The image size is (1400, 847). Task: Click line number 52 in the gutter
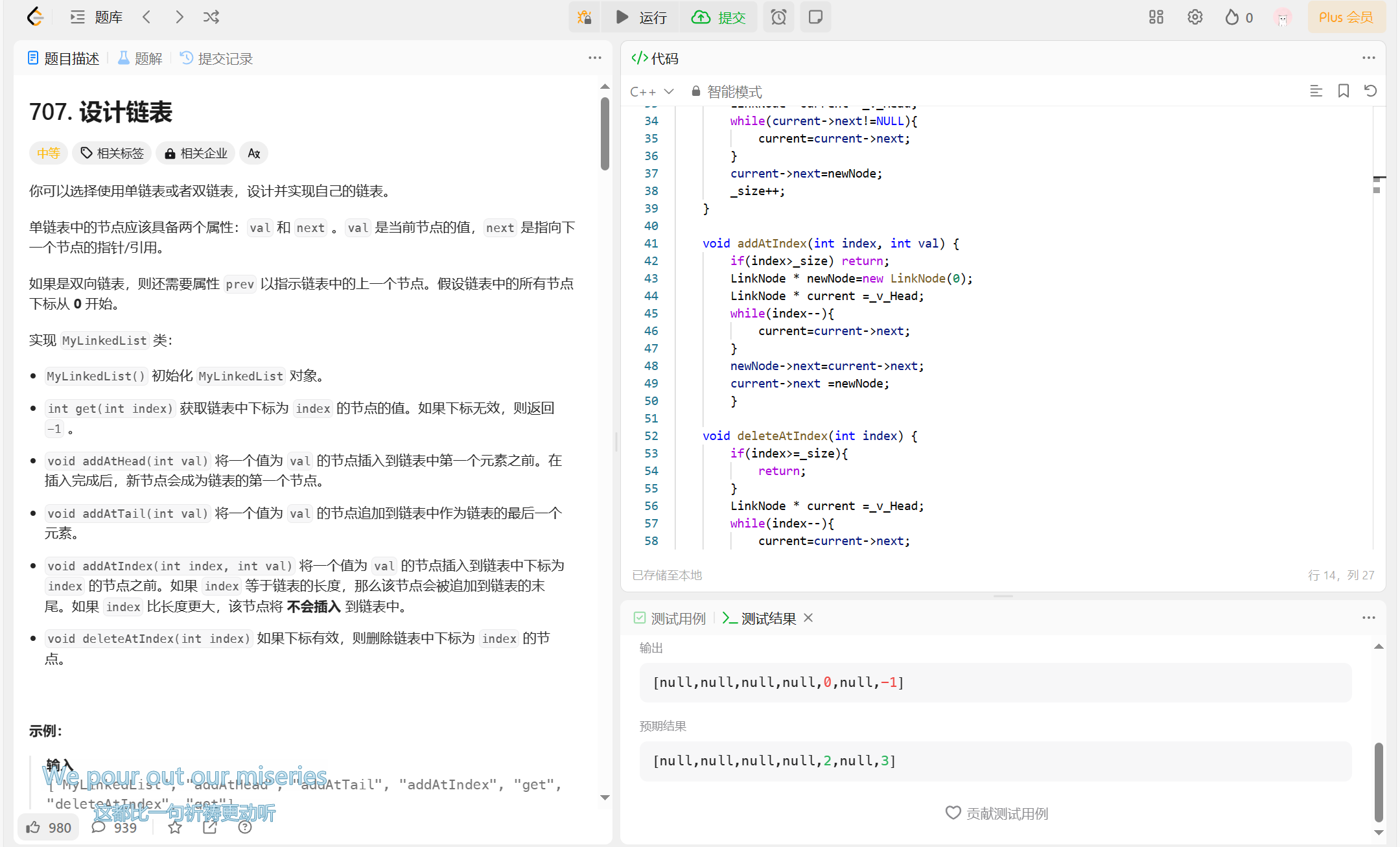click(x=651, y=435)
